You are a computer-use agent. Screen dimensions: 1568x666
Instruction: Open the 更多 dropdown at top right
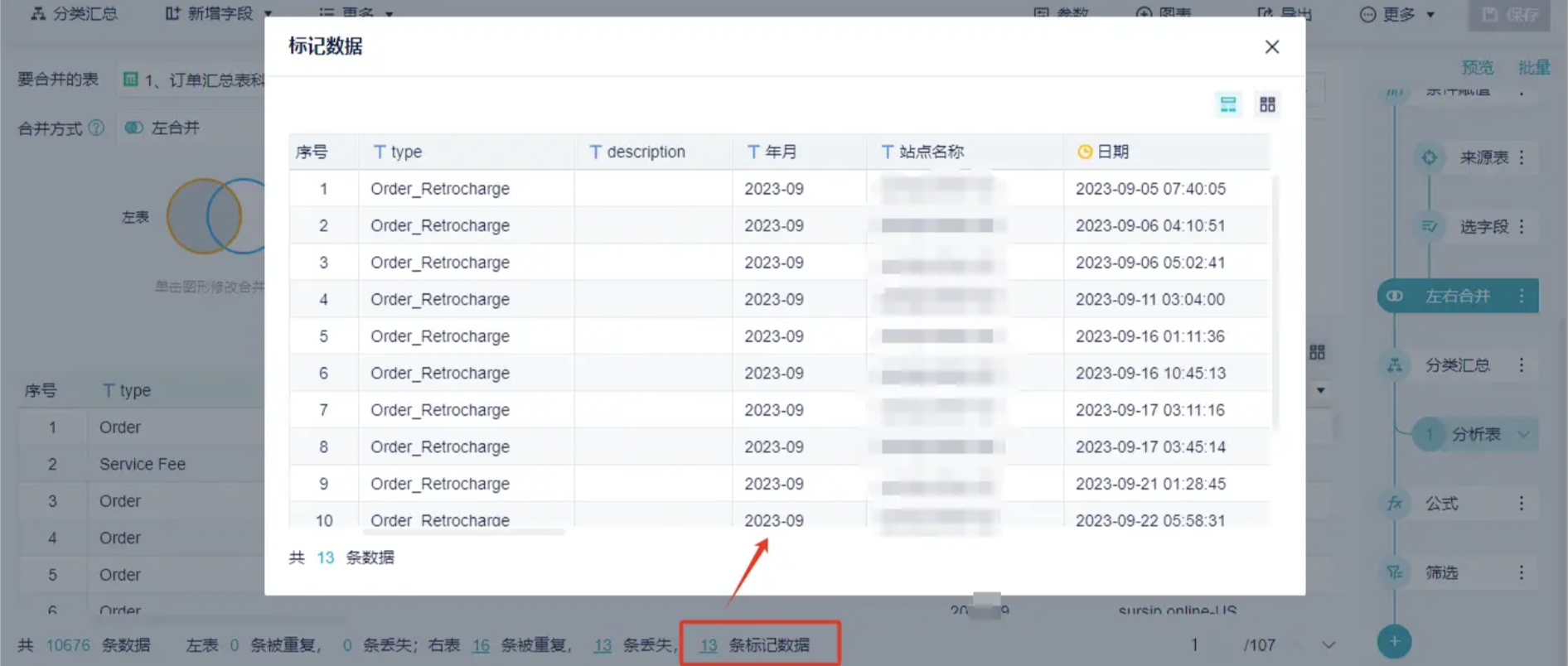1397,14
